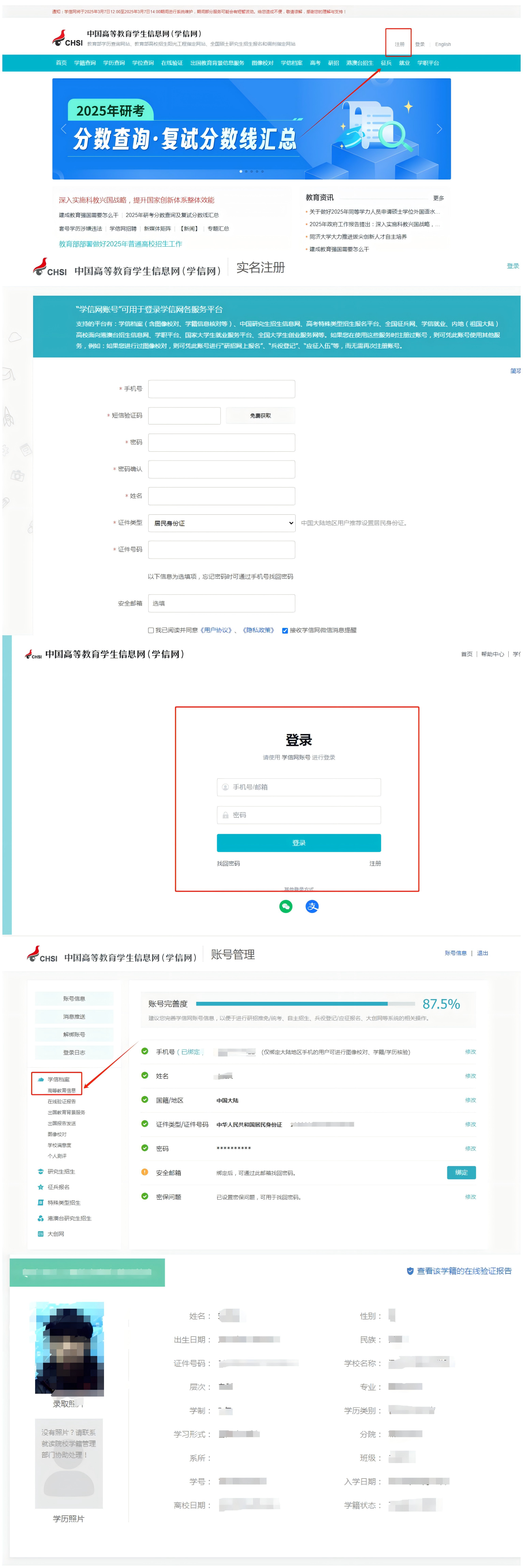523x1568 pixels.
Task: Open 查看该学籍的在线验证报告 link
Action: click(x=464, y=1271)
